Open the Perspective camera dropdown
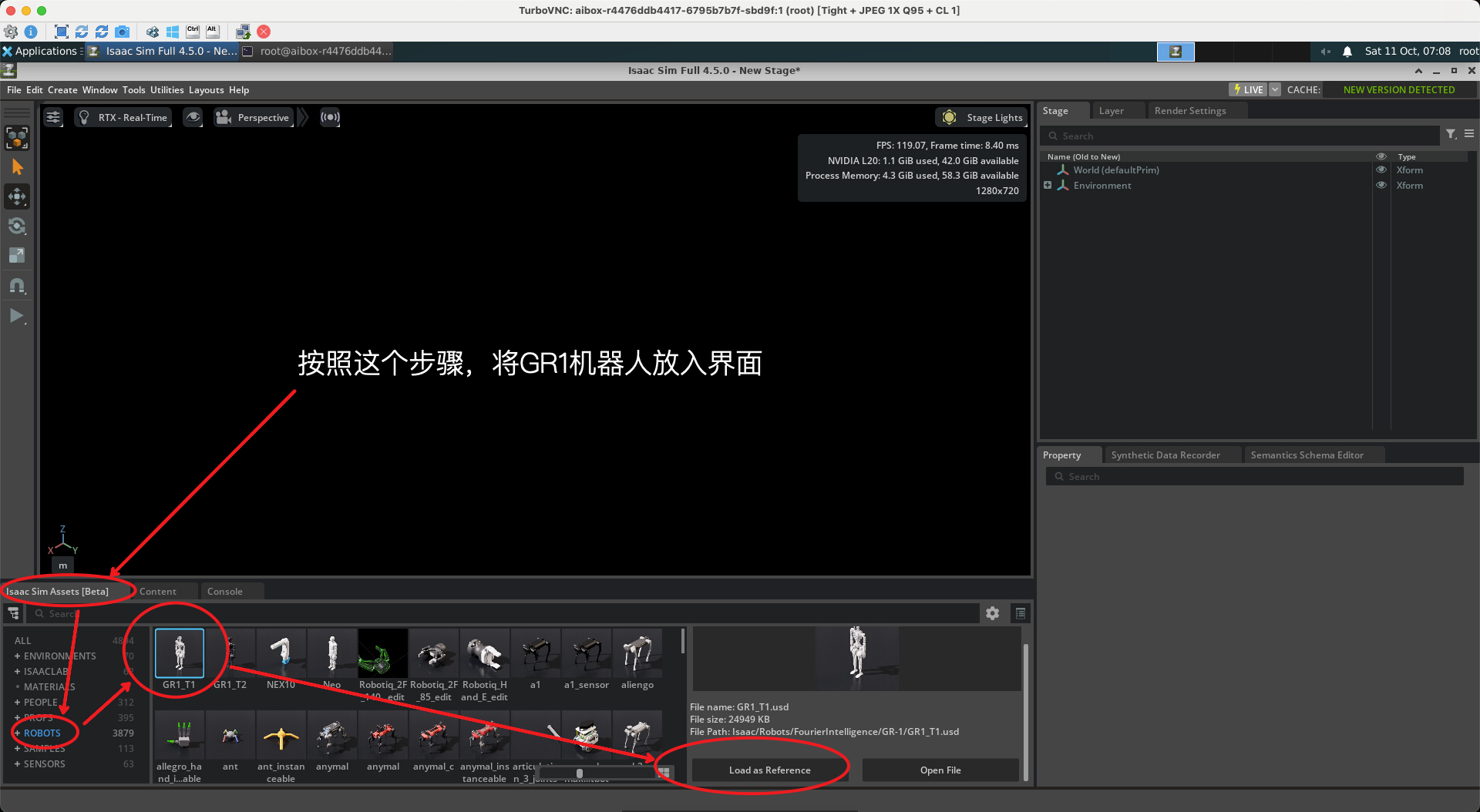The width and height of the screenshot is (1480, 812). pos(254,117)
